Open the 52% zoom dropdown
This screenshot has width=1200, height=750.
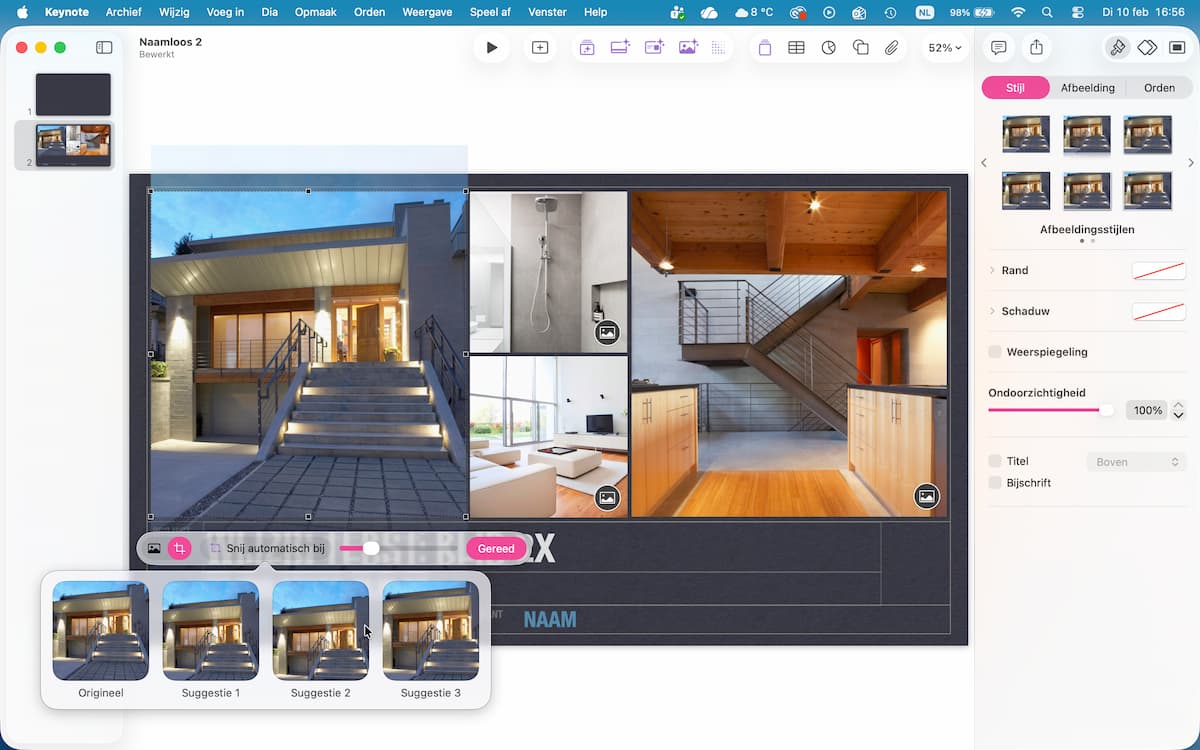click(944, 48)
